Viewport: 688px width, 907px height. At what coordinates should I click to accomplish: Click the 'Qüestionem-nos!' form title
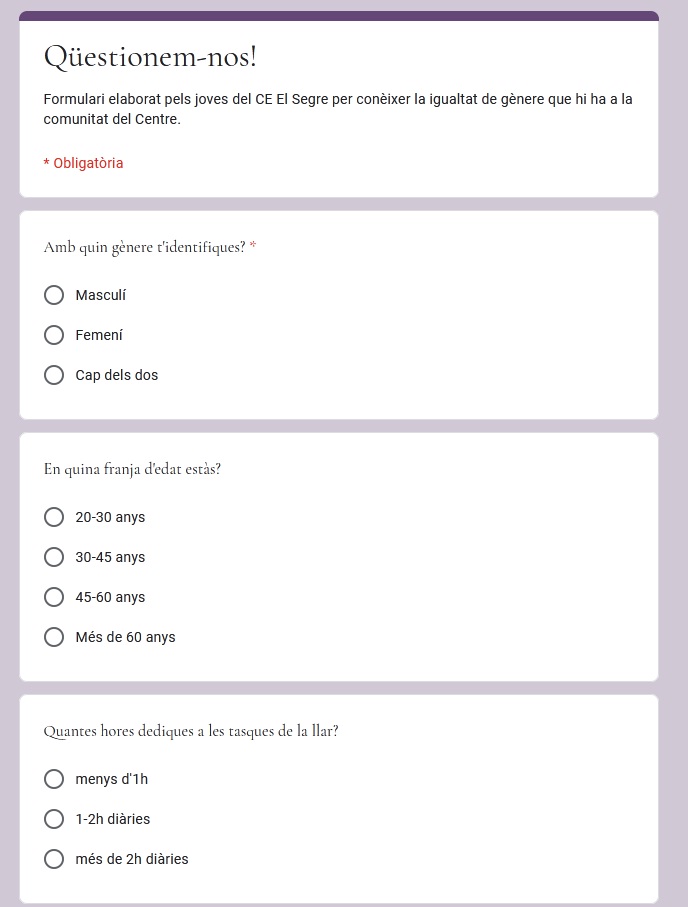coord(150,57)
